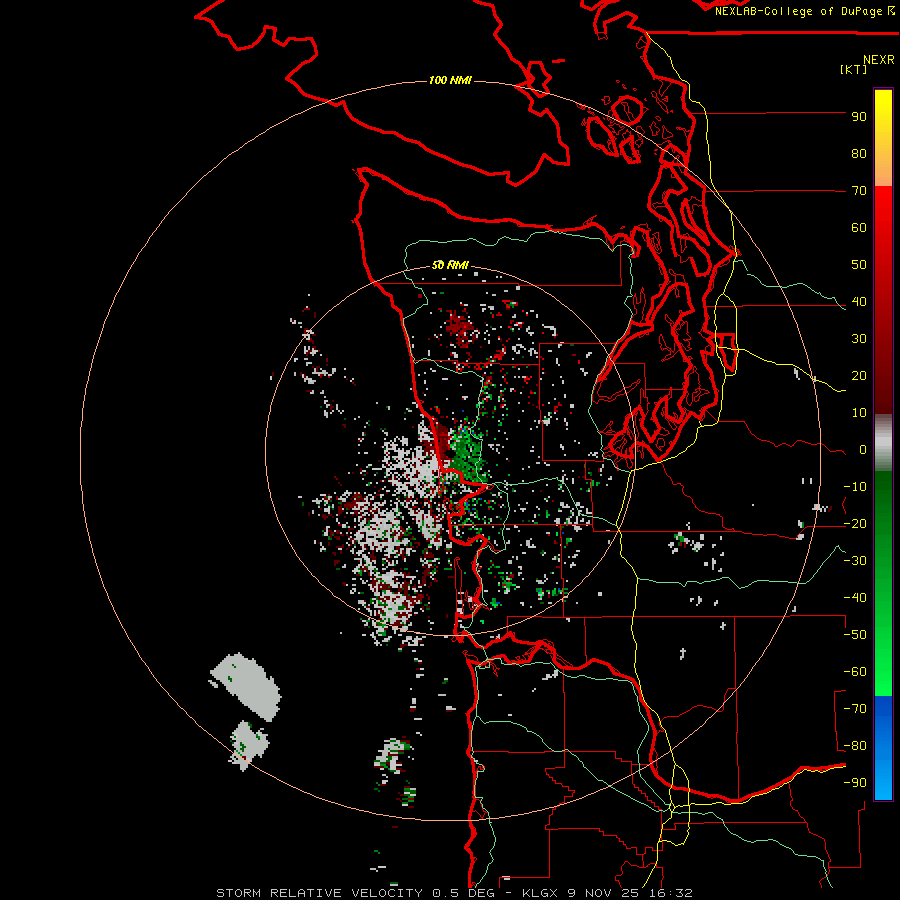Click the largest gray echo blob offshore southwest

point(247,686)
